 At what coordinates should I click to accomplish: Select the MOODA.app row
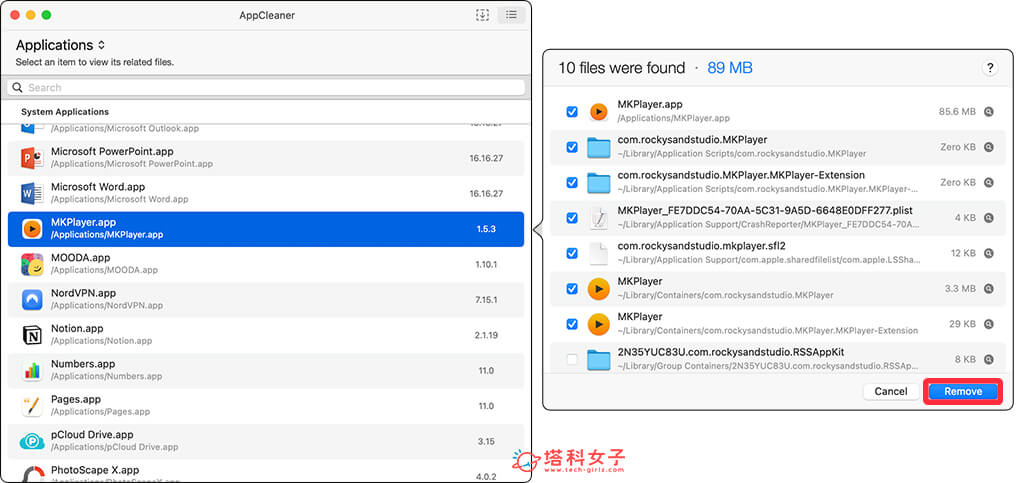coord(266,264)
